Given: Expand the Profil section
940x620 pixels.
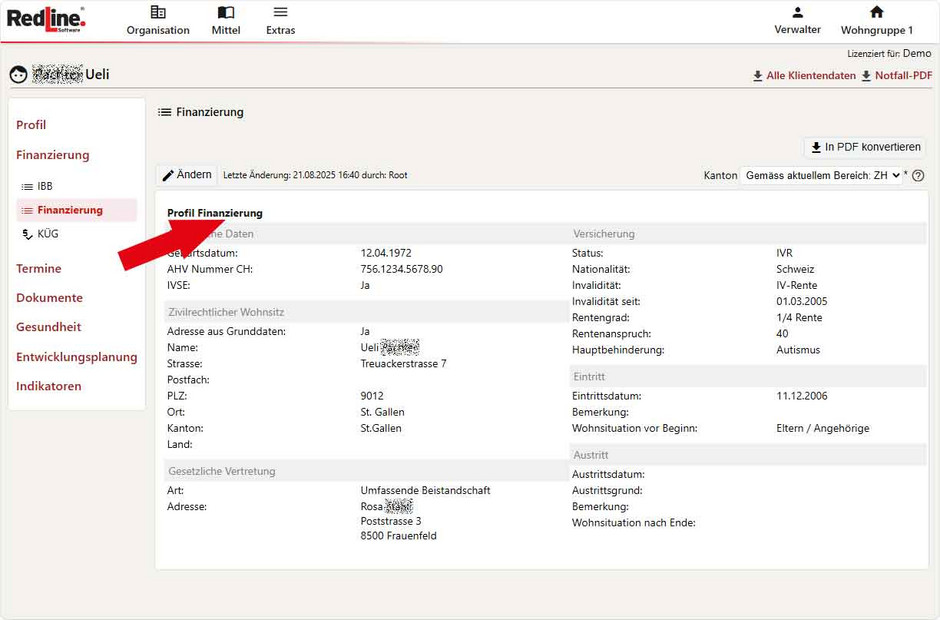Looking at the screenshot, I should pos(31,125).
